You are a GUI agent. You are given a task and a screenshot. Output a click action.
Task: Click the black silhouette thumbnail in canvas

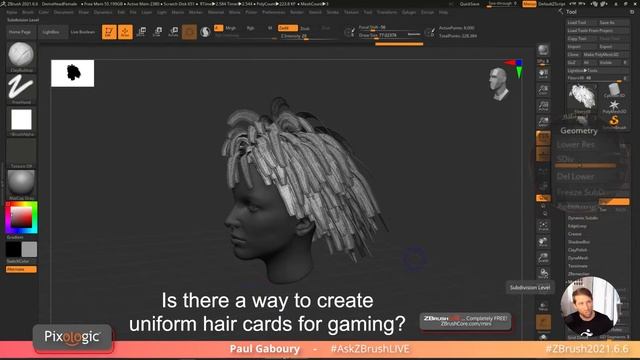pos(73,73)
